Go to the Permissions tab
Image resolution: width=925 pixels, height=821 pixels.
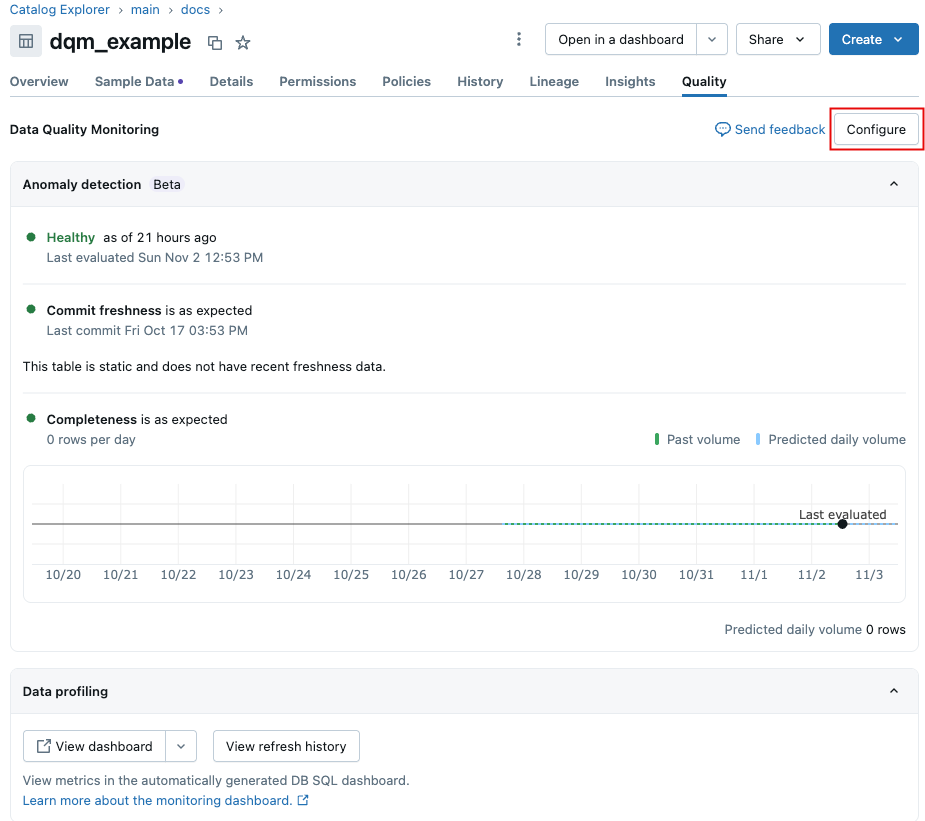coord(317,82)
